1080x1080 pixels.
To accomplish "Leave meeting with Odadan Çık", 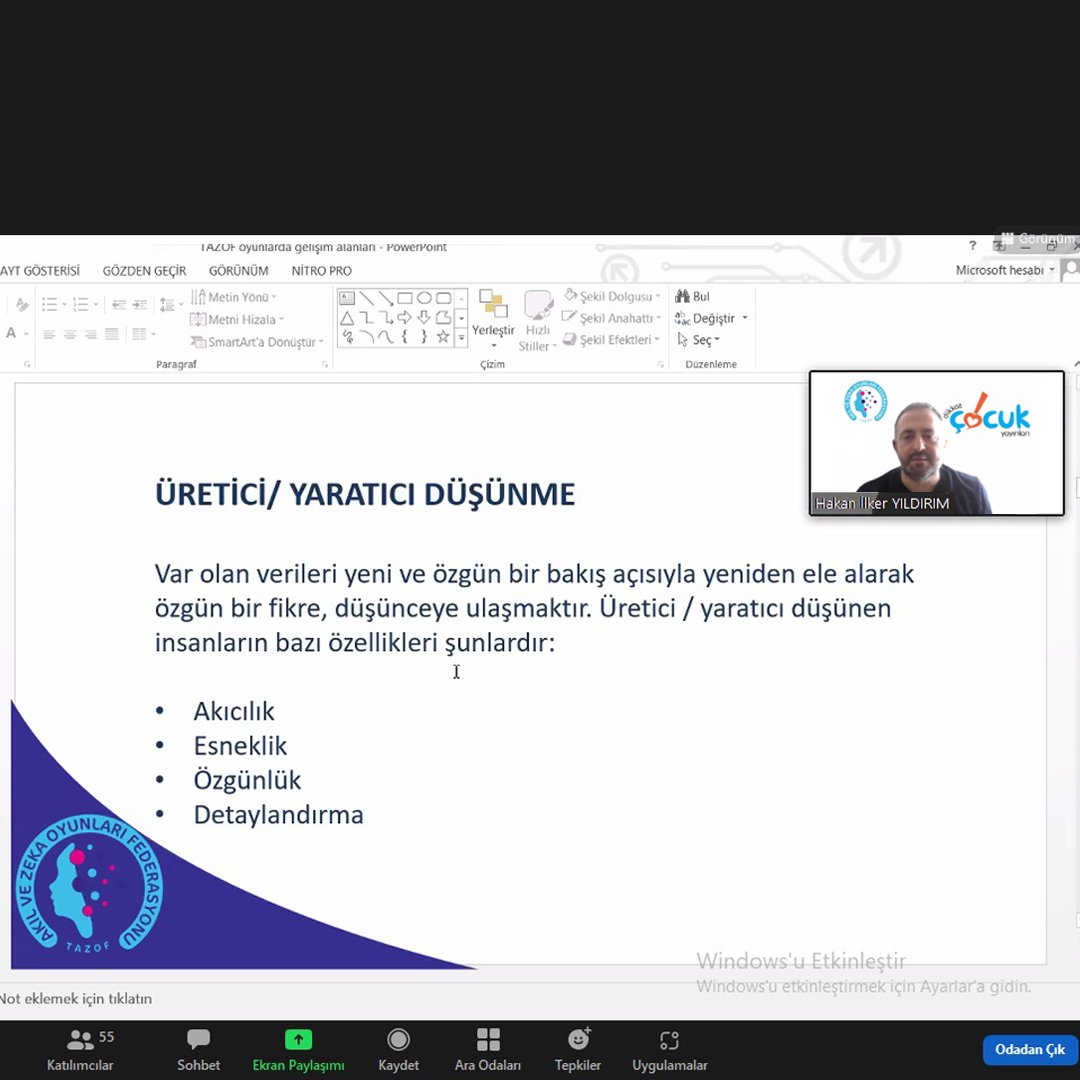I will click(x=1030, y=1050).
